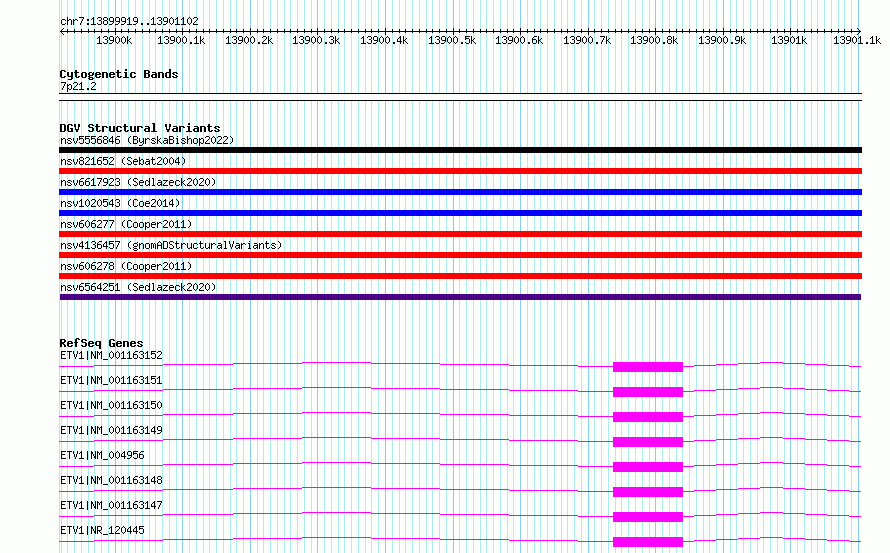Click the 13900.4k ruler tick label
This screenshot has width=890, height=553.
(x=384, y=40)
